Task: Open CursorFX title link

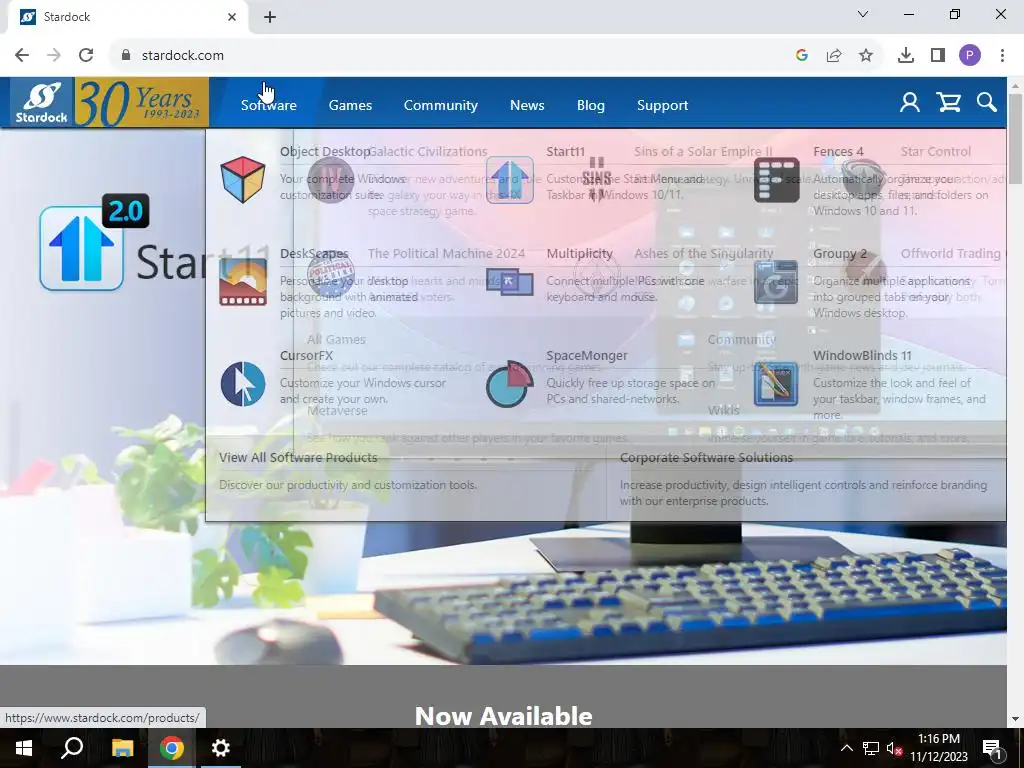Action: point(306,355)
